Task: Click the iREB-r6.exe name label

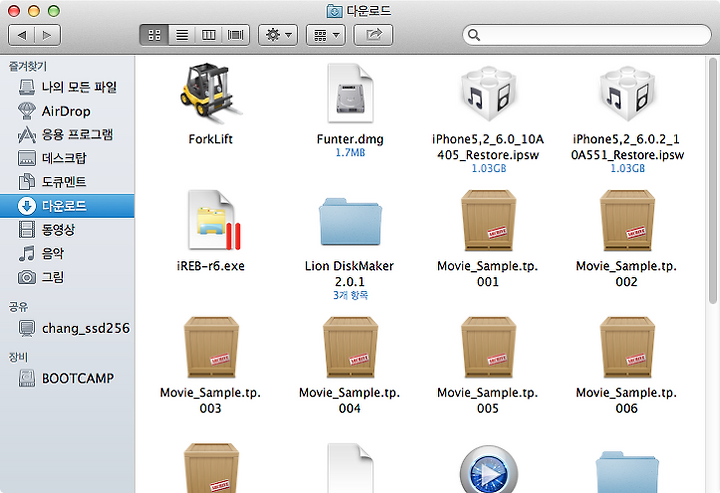Action: click(x=210, y=266)
